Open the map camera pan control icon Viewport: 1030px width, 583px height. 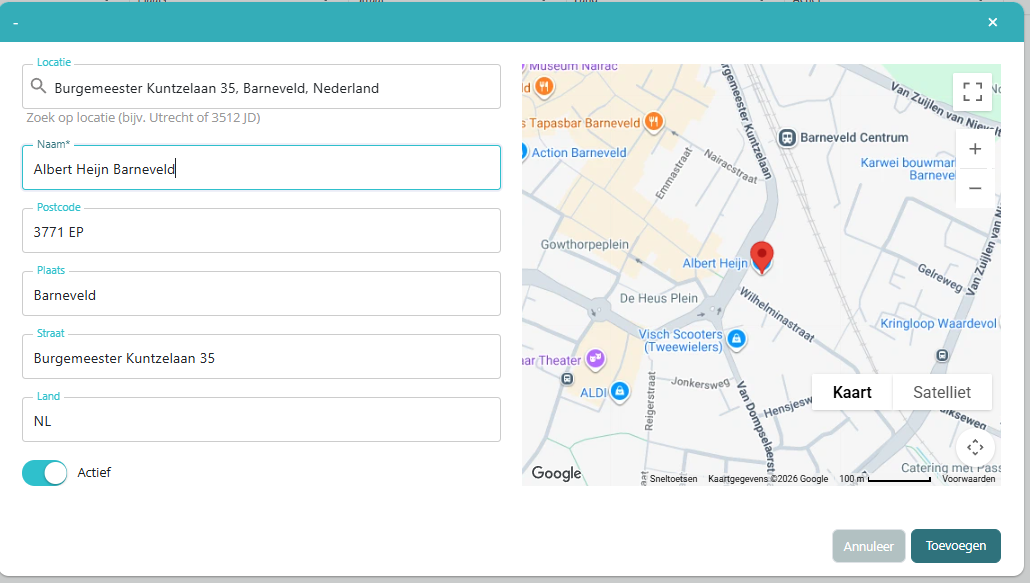pyautogui.click(x=975, y=448)
